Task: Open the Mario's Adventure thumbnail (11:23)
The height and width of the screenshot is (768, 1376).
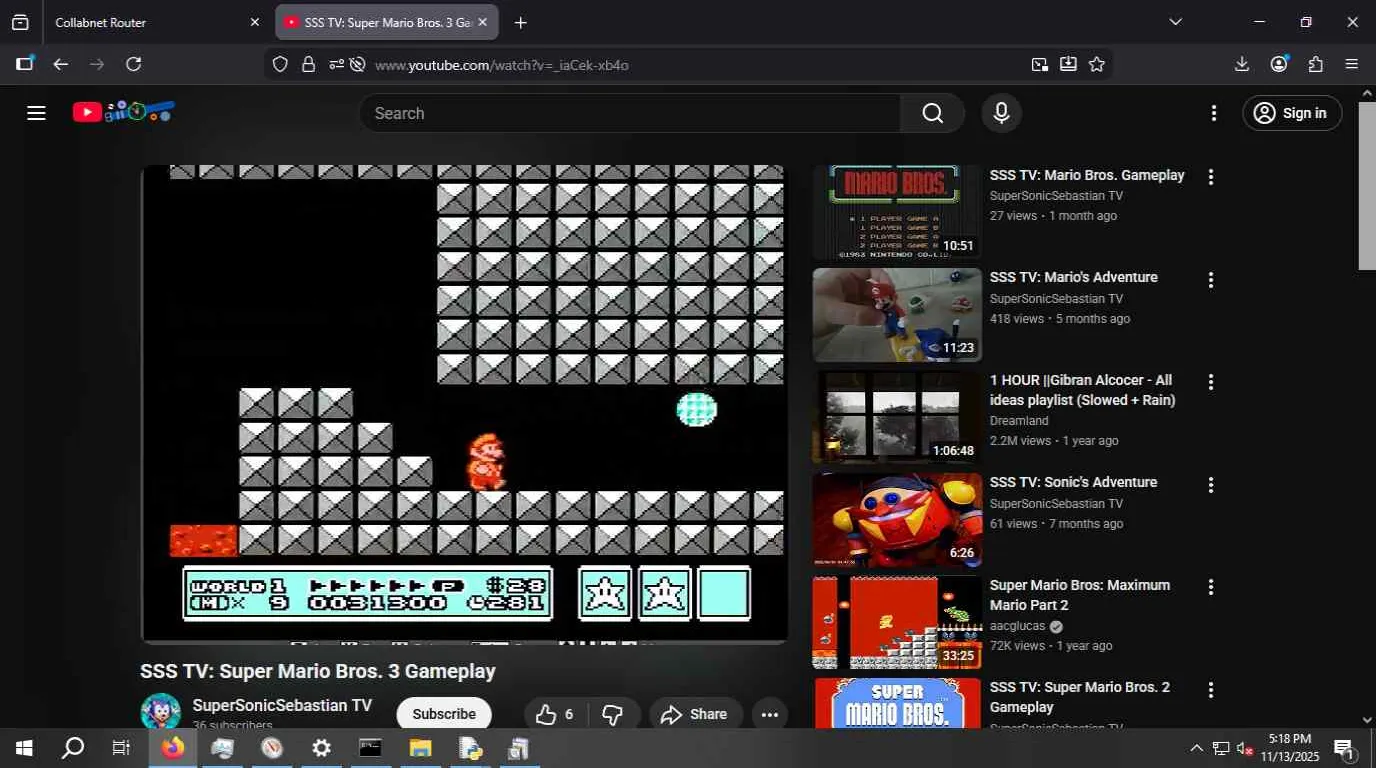Action: (897, 315)
